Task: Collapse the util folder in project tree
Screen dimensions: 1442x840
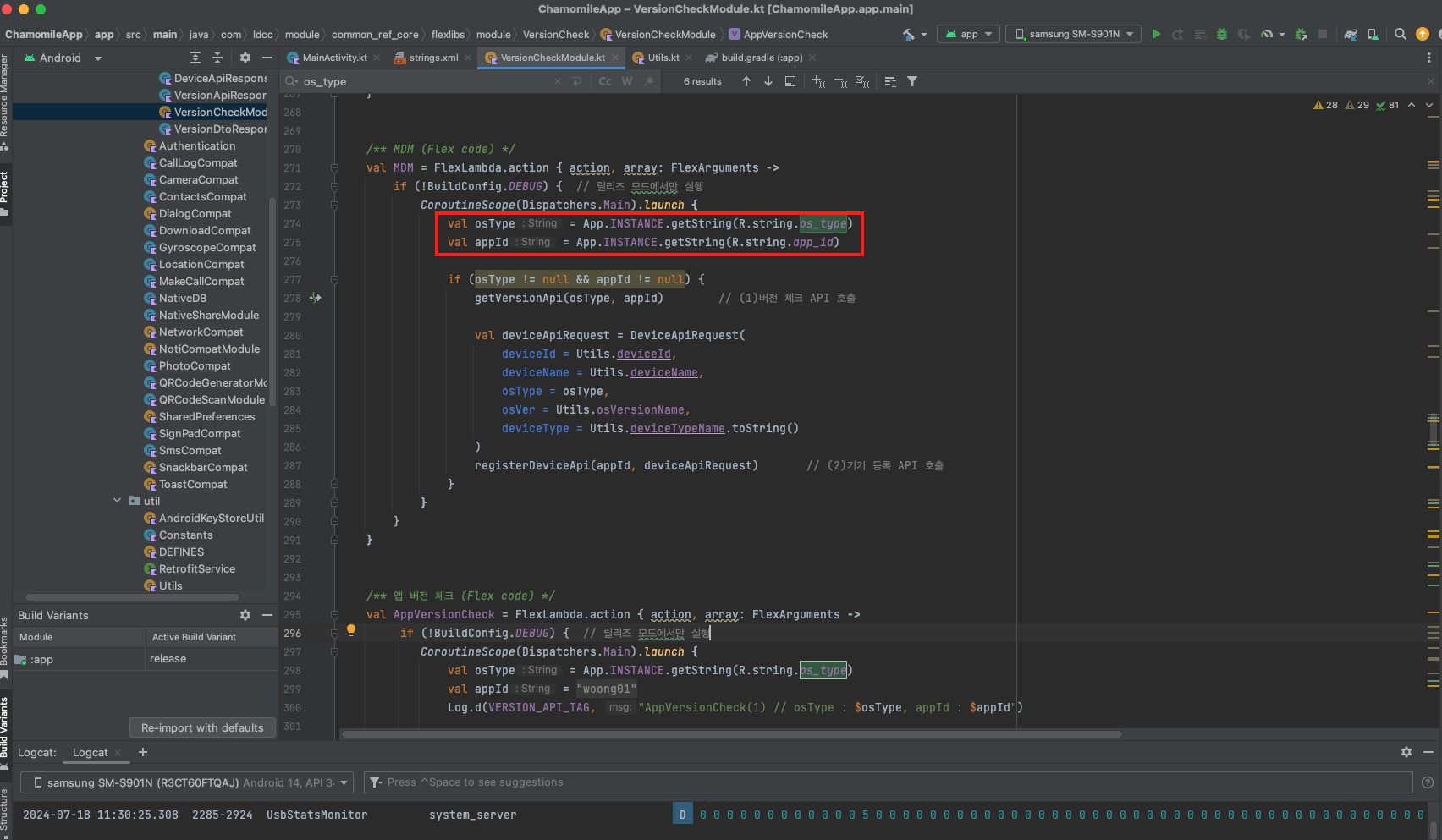Action: point(118,501)
